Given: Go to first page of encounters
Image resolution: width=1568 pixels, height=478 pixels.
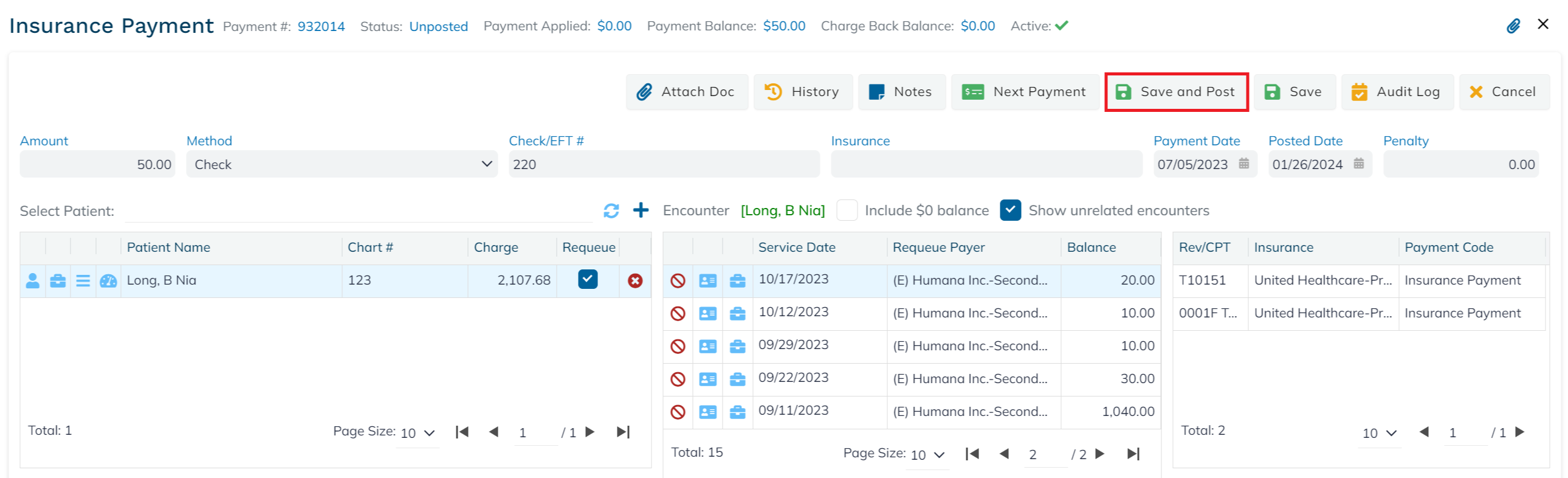Looking at the screenshot, I should tap(972, 454).
